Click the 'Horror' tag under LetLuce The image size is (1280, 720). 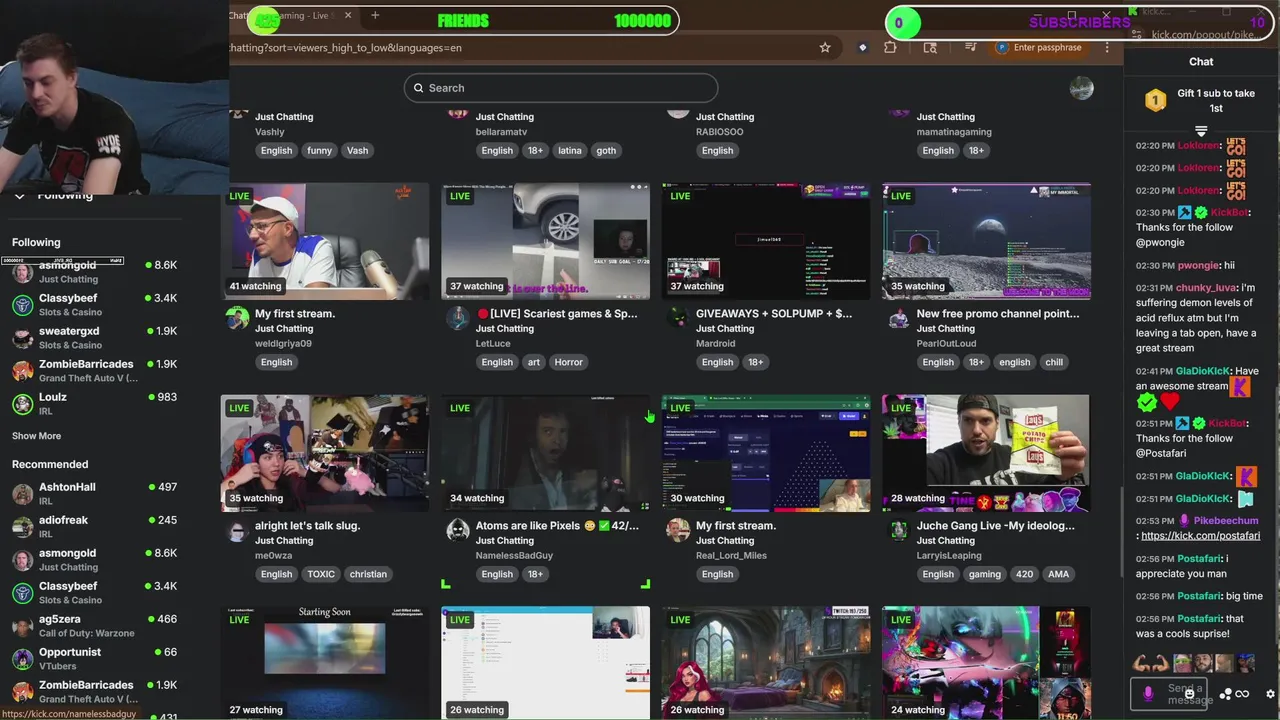(568, 362)
